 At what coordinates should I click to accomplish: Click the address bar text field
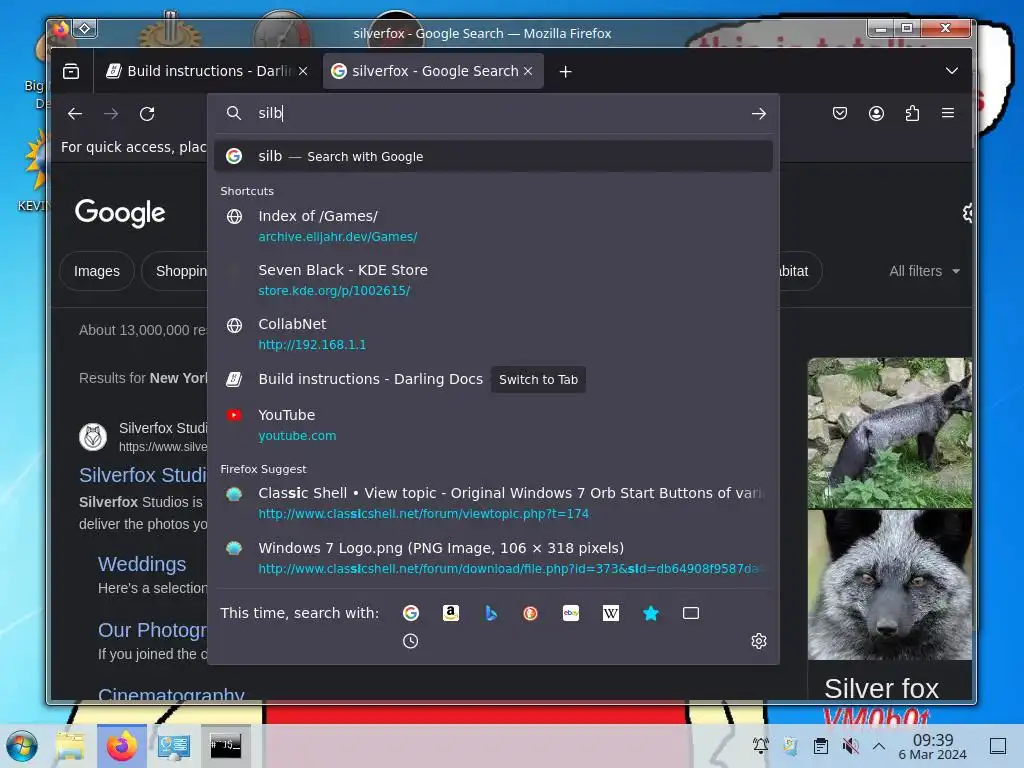point(496,114)
